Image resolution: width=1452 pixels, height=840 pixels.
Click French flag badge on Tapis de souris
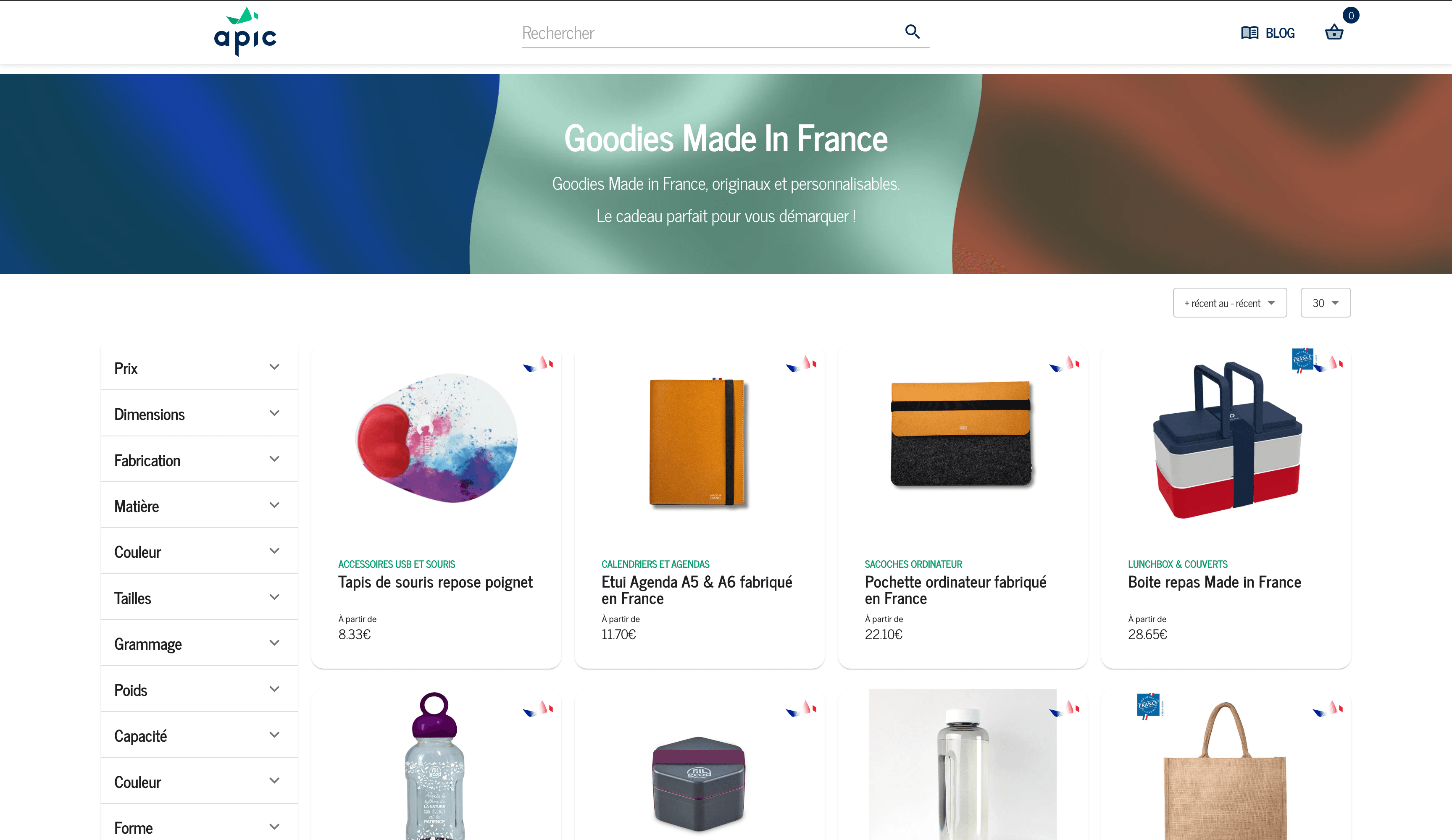(538, 364)
